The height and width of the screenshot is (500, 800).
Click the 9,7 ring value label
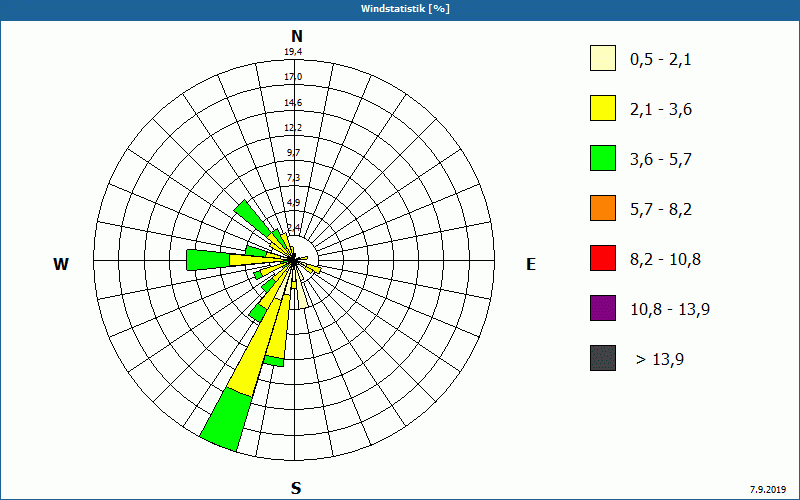pyautogui.click(x=293, y=153)
